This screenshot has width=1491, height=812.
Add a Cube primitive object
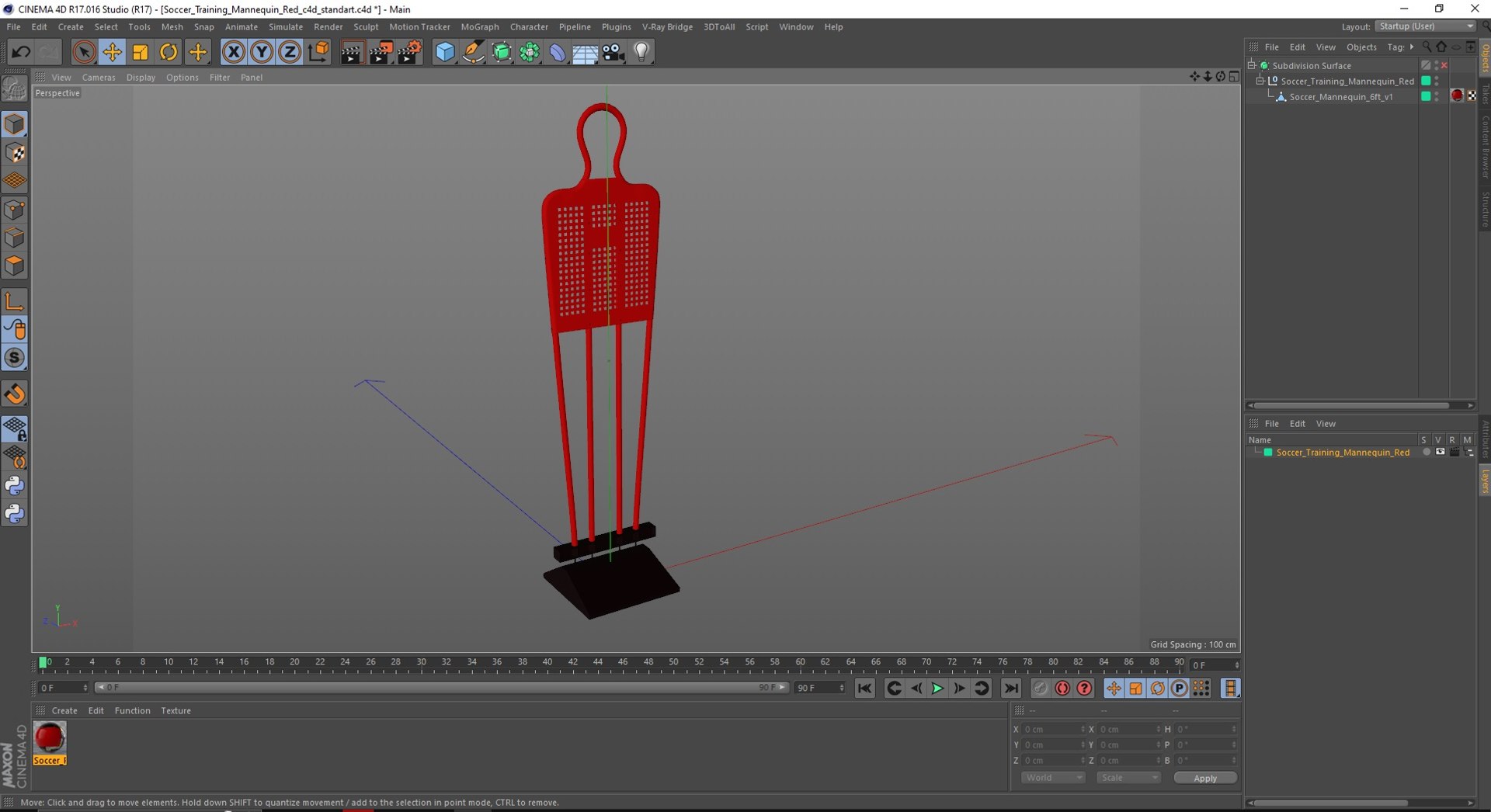tap(444, 52)
